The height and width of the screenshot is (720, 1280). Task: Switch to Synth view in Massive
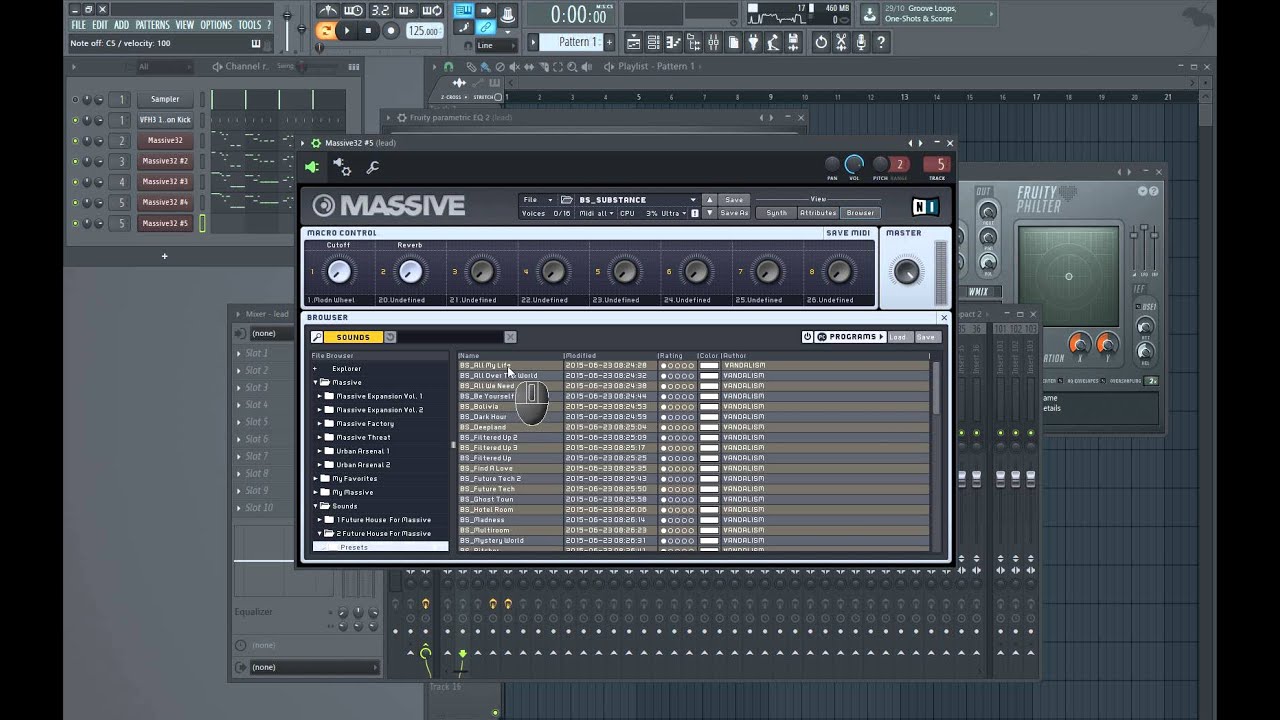pos(776,213)
